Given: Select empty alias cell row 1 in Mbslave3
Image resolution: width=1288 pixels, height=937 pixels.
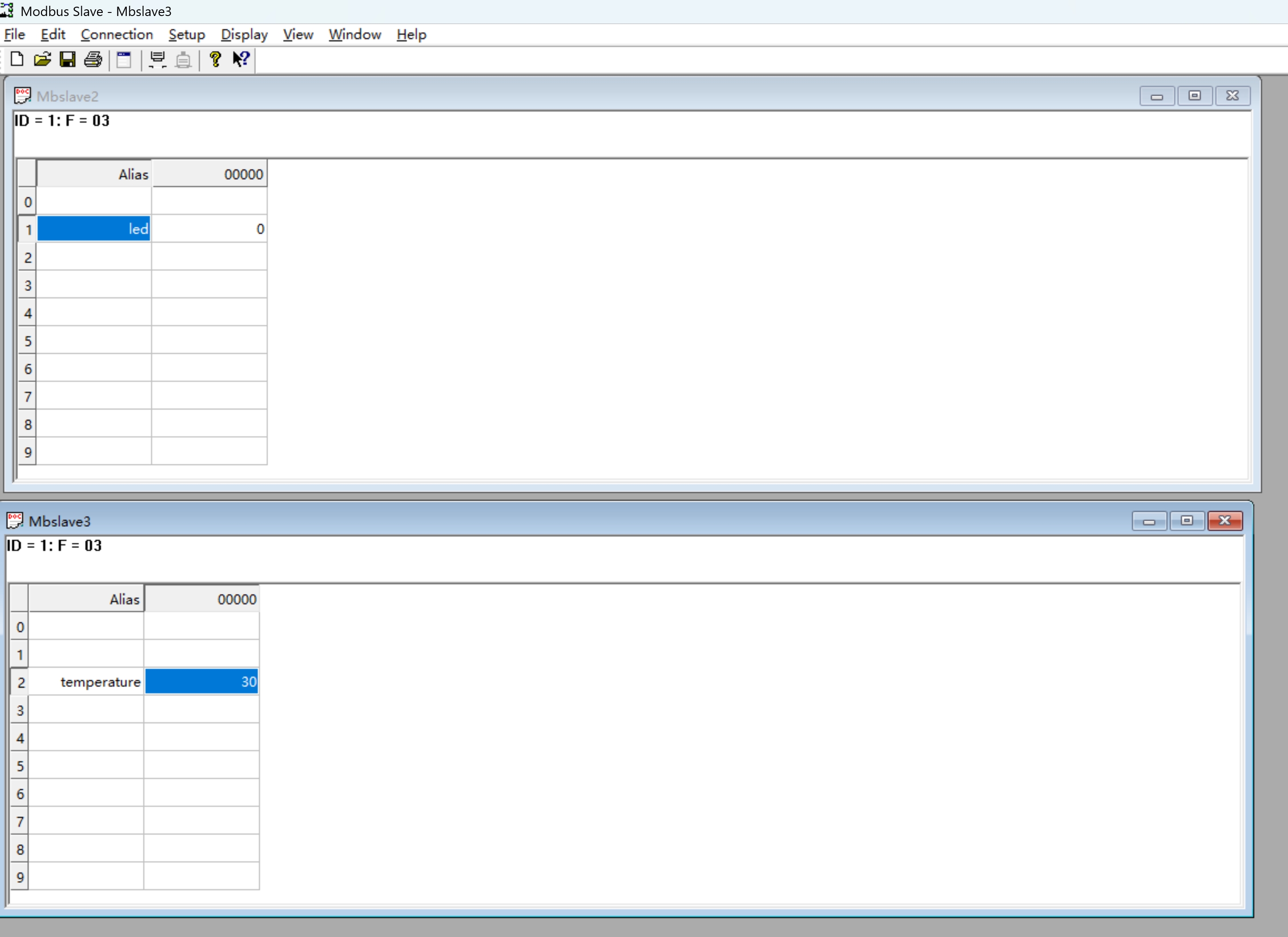Looking at the screenshot, I should [86, 654].
